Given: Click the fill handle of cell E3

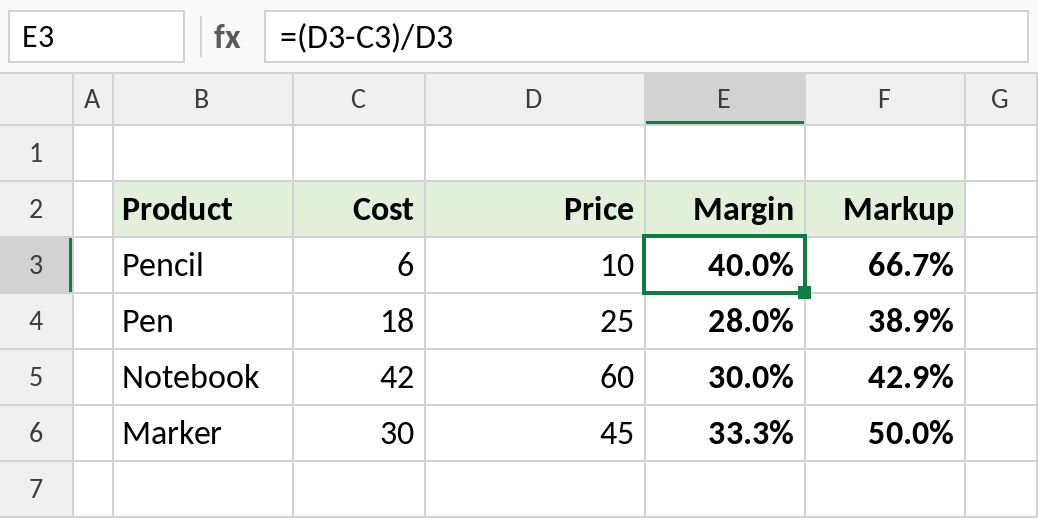Looking at the screenshot, I should 804,292.
